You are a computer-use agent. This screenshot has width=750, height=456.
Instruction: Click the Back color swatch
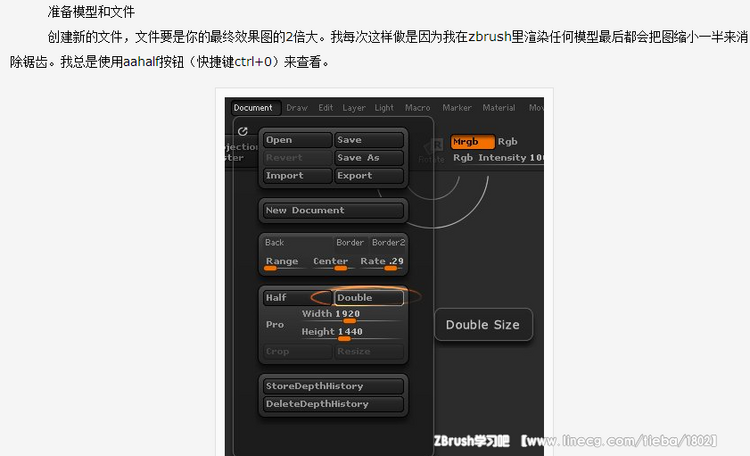297,243
